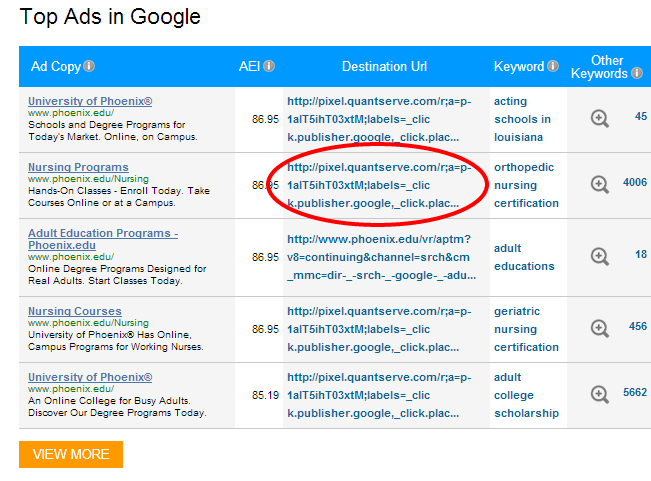This screenshot has width=651, height=481.
Task: Select keyword adult college scholarship
Action: [x=526, y=395]
